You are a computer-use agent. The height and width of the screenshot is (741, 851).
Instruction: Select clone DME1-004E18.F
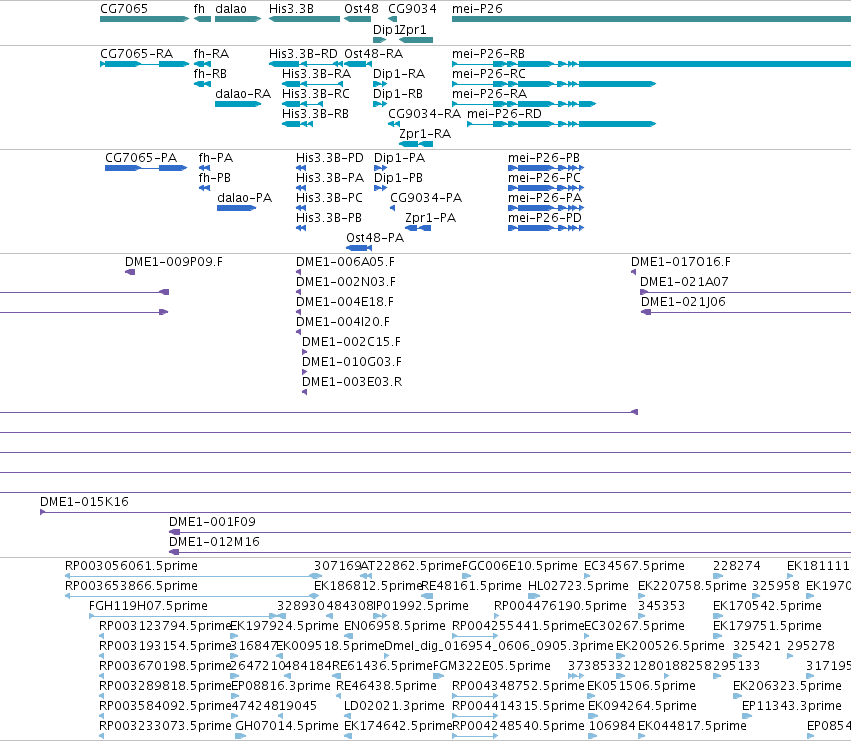[345, 302]
